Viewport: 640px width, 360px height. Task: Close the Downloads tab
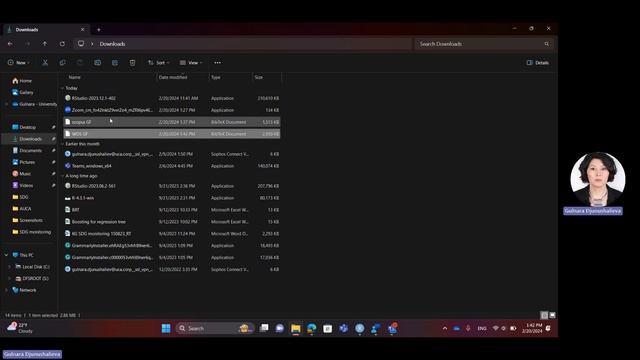pyautogui.click(x=82, y=29)
